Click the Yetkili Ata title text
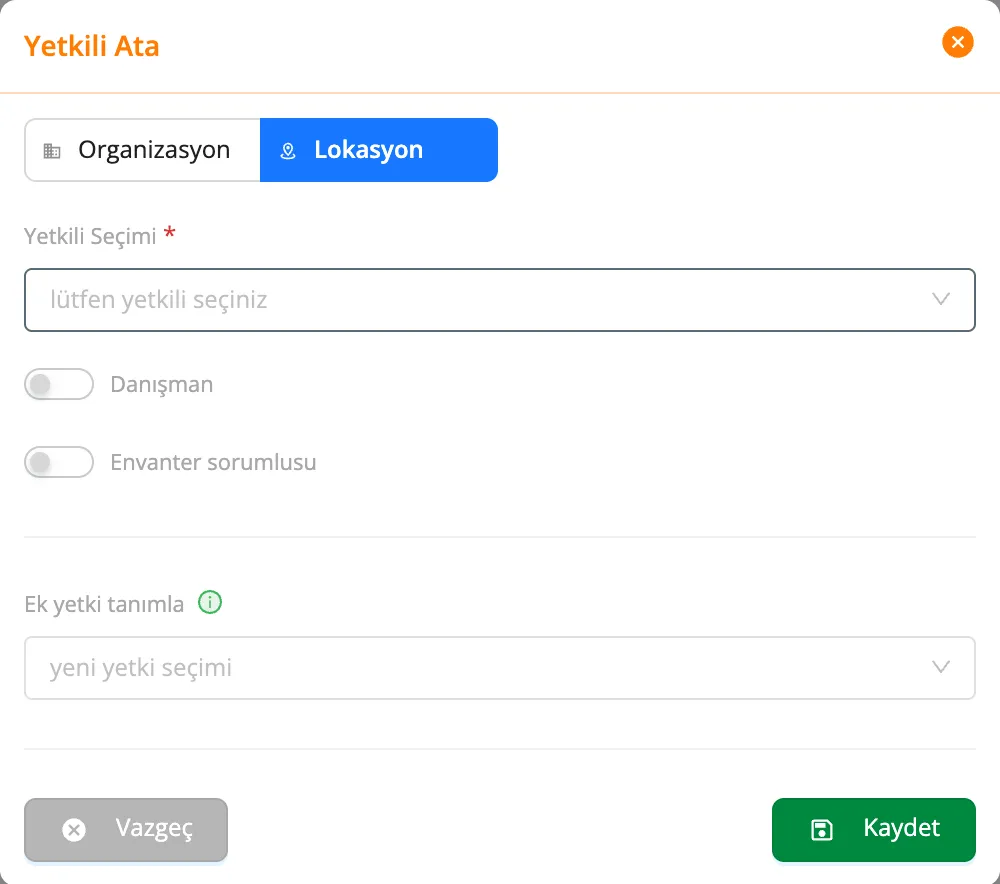The image size is (1000, 884). point(91,46)
